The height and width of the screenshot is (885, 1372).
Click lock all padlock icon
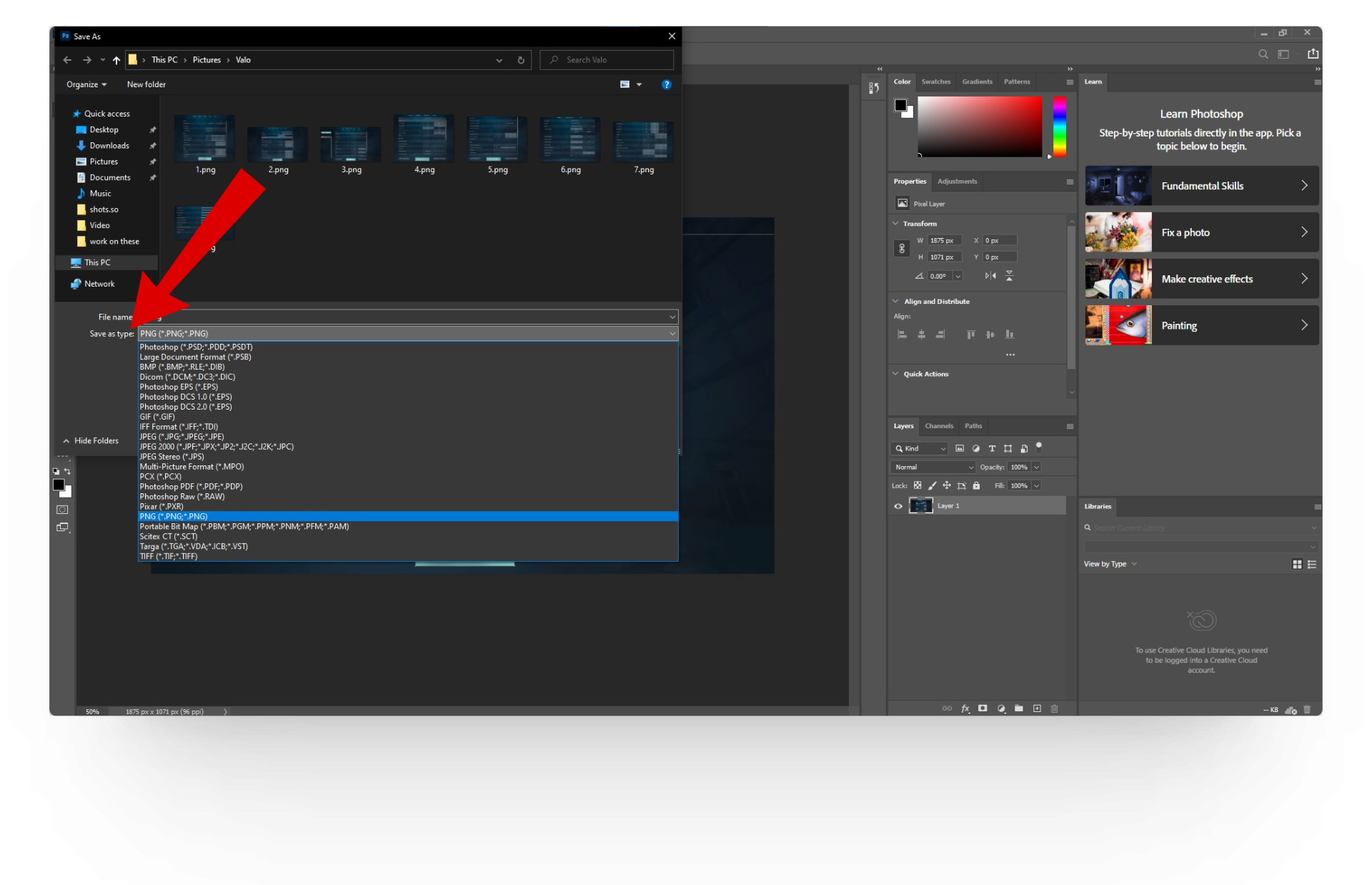(976, 485)
